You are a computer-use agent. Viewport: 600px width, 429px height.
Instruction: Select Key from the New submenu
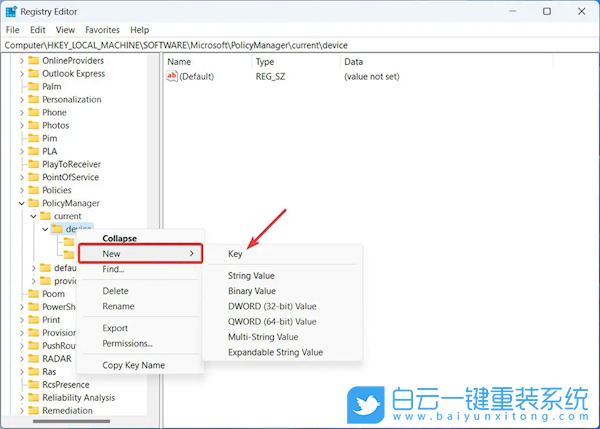[x=282, y=254]
